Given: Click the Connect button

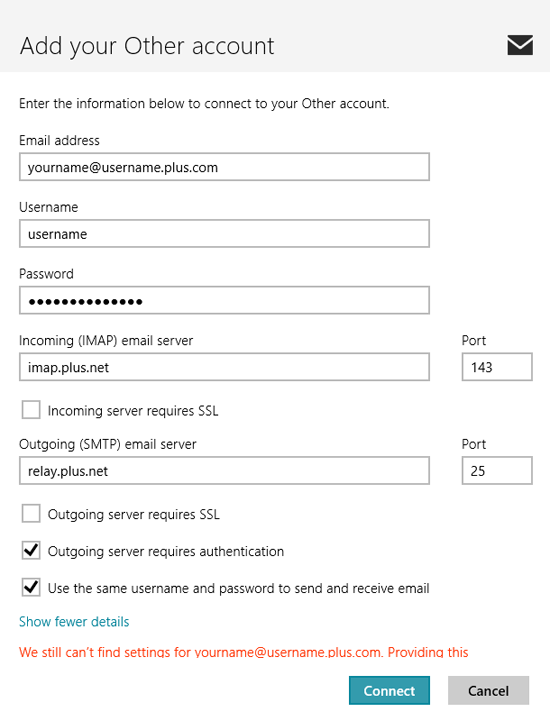Looking at the screenshot, I should (389, 690).
